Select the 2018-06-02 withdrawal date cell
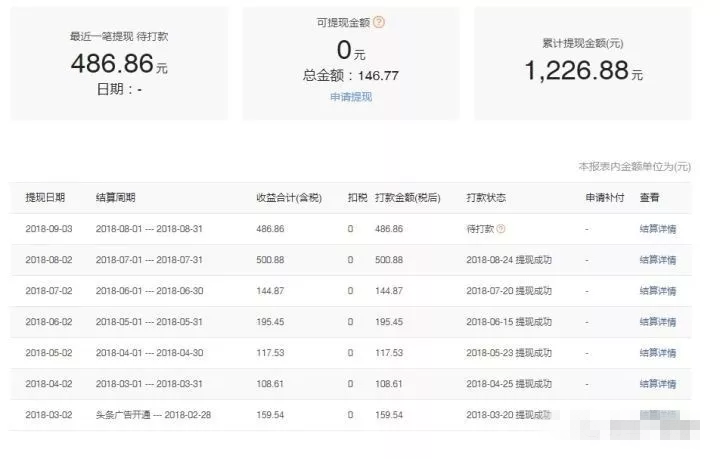This screenshot has height=459, width=720. click(49, 322)
